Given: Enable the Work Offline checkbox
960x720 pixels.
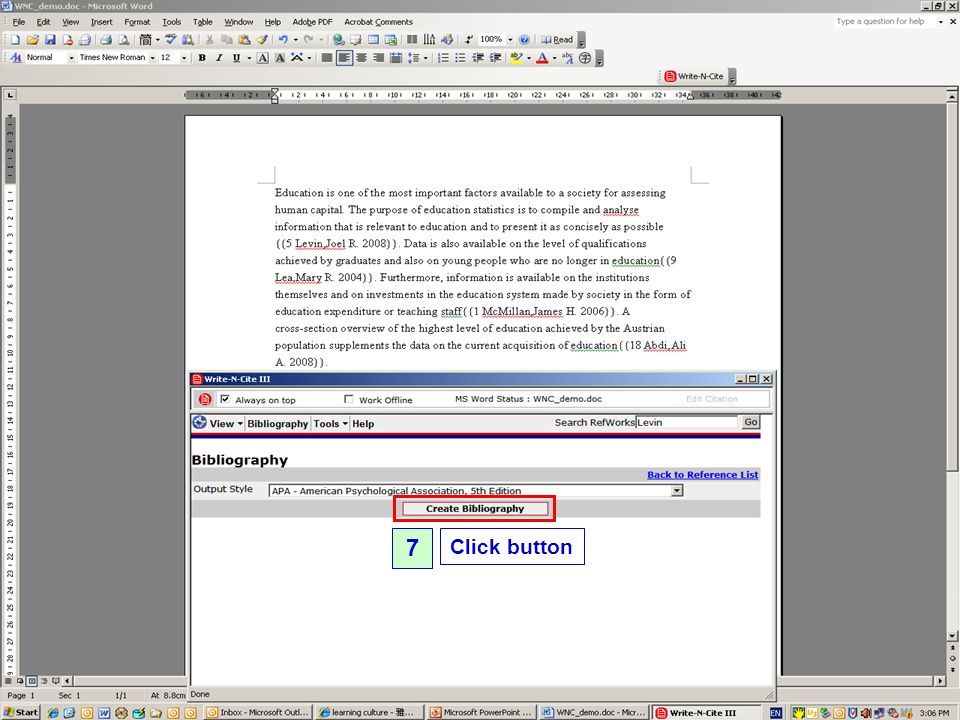Looking at the screenshot, I should pos(348,399).
